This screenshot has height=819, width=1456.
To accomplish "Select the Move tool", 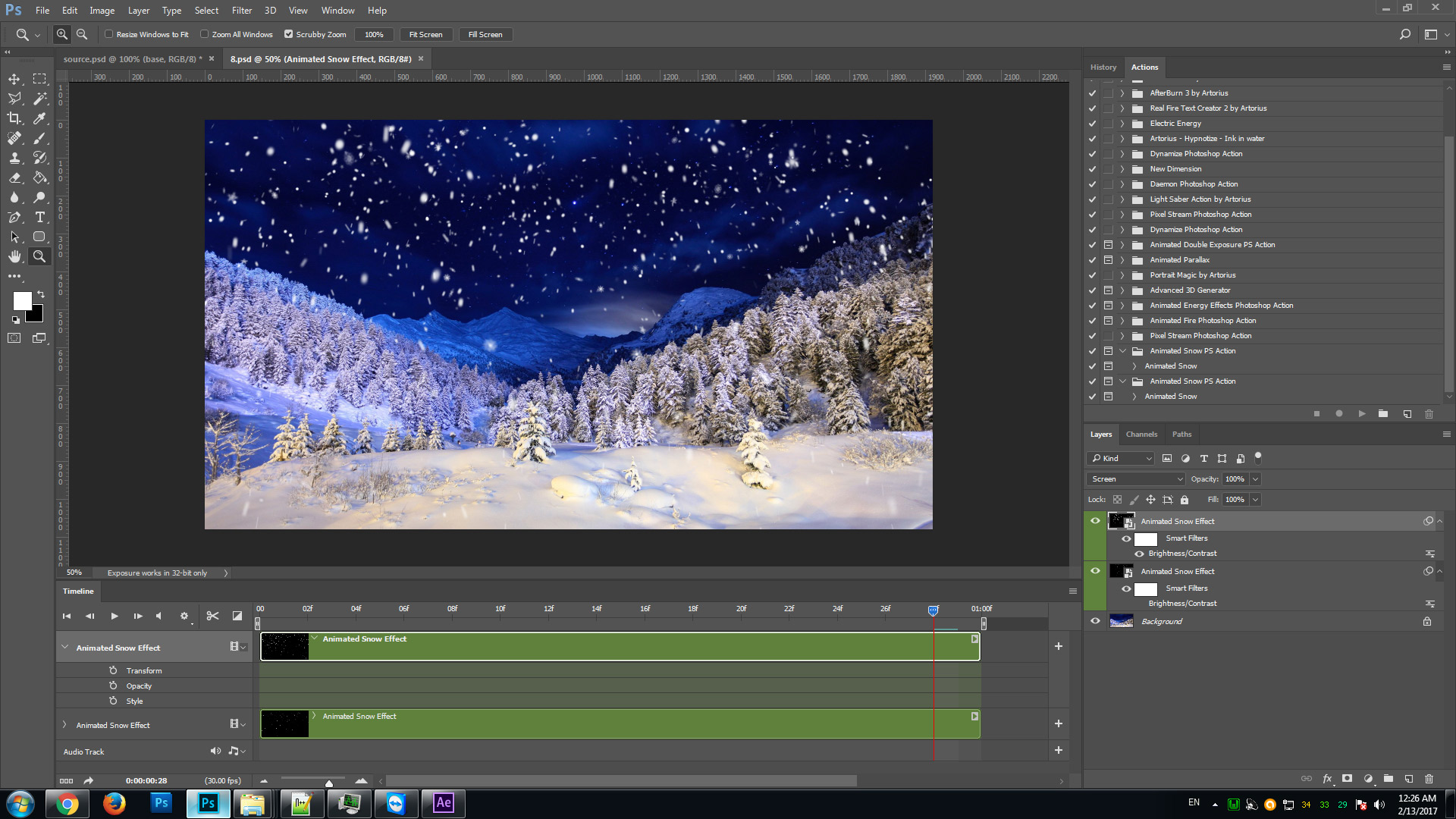I will (x=14, y=79).
